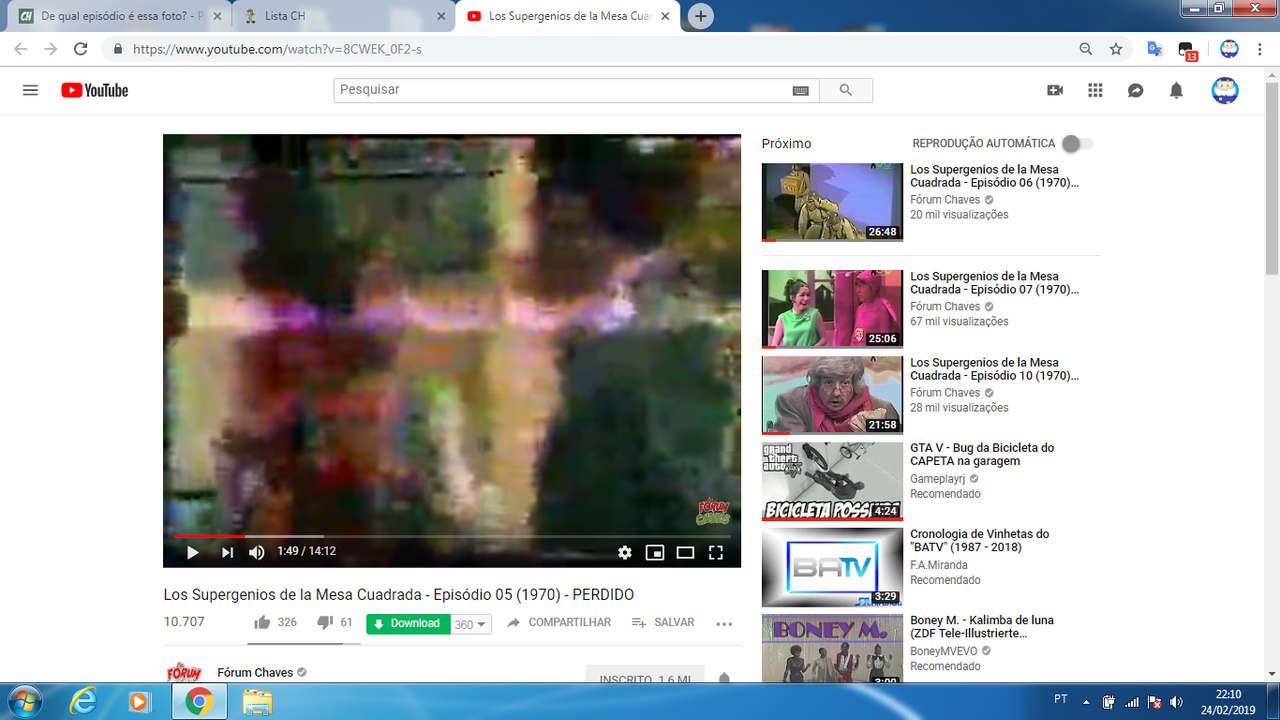
Task: Open the Fórum Chaves channel avatar
Action: pos(184,672)
